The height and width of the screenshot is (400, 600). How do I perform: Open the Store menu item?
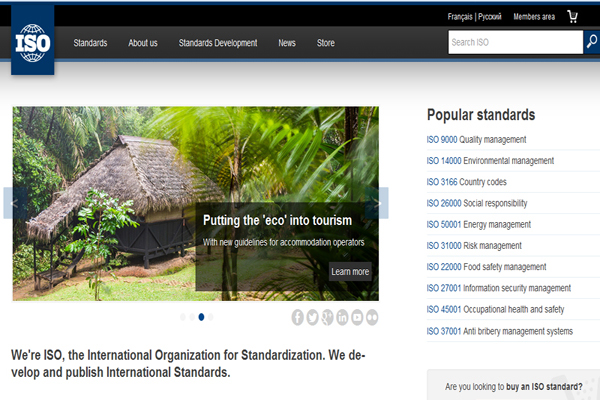[326, 43]
